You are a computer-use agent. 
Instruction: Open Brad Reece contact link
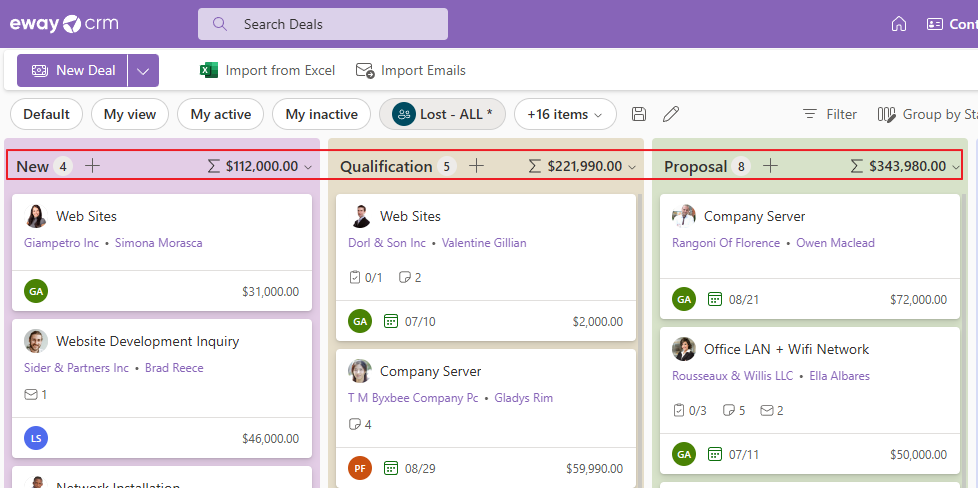[x=174, y=368]
